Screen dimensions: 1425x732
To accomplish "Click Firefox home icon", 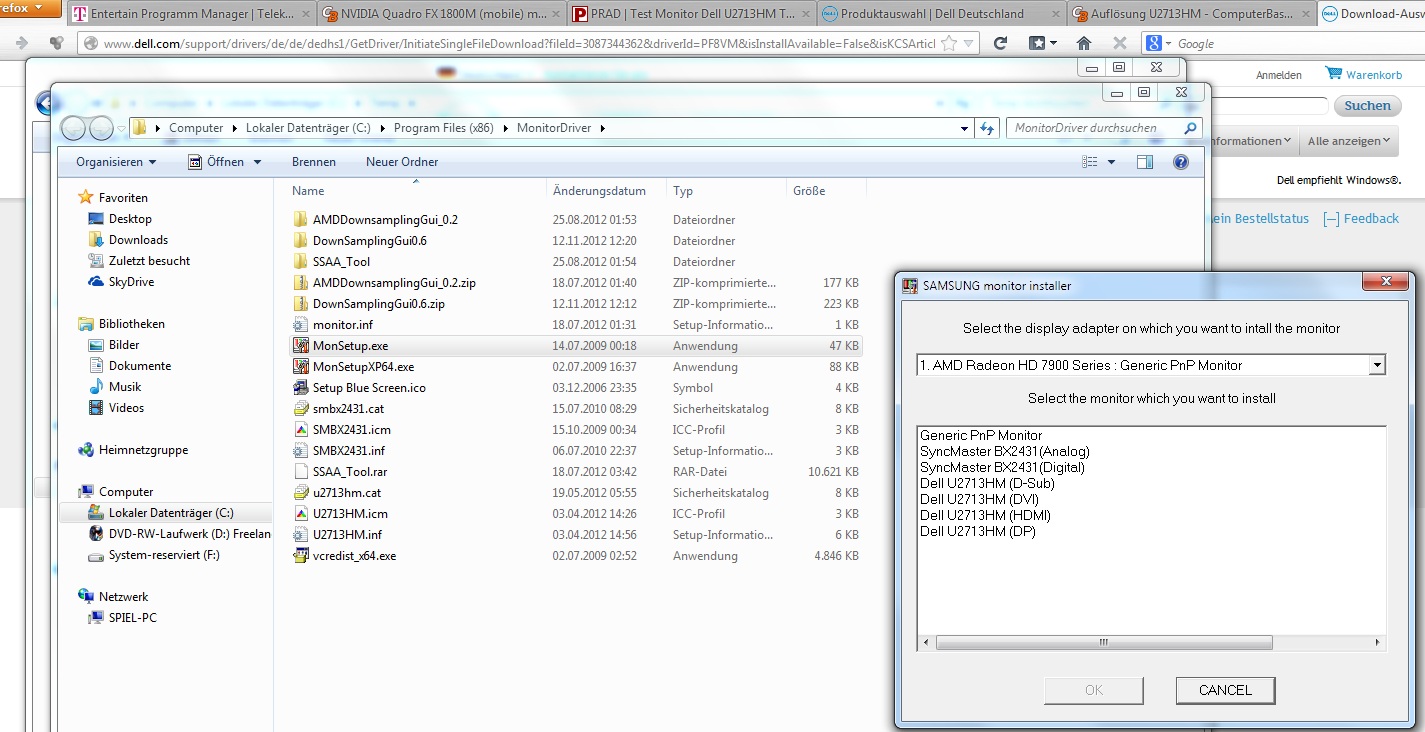I will click(x=1083, y=43).
